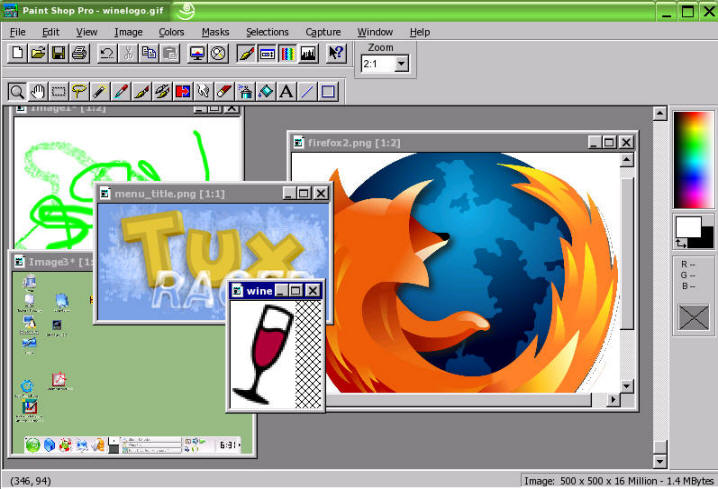
Task: Activate the firefox2.png window title bar
Action: pyautogui.click(x=463, y=142)
